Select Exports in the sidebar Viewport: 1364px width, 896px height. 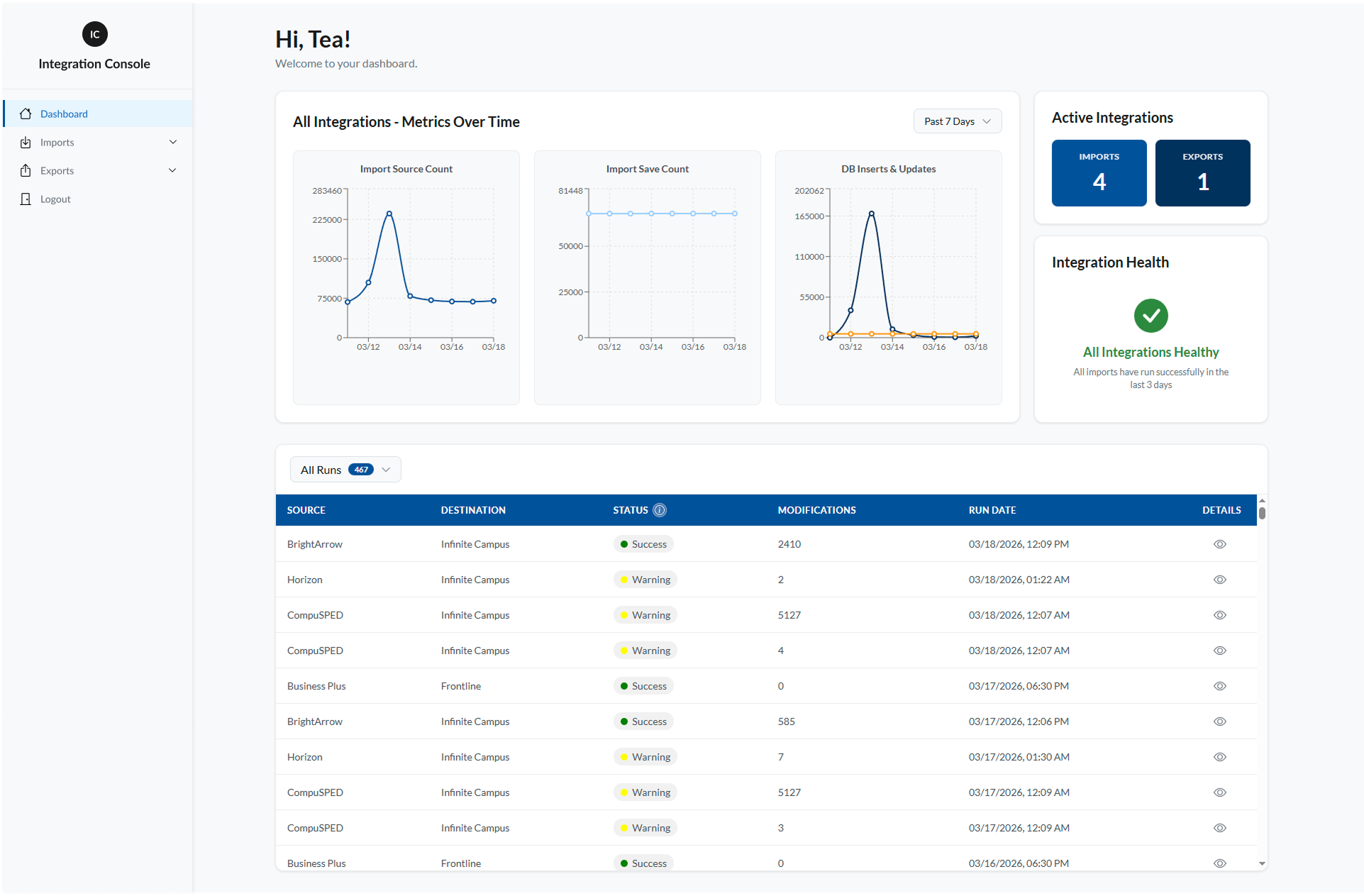[98, 170]
